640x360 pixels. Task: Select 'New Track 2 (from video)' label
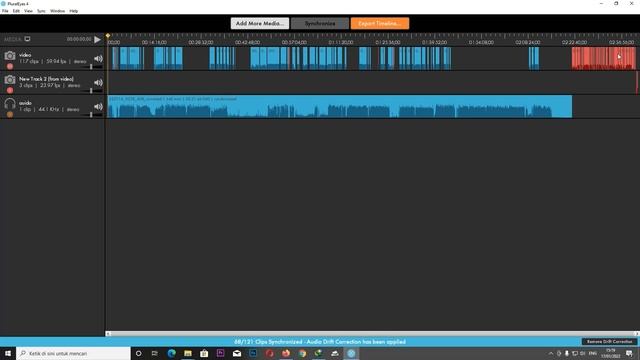click(46, 79)
